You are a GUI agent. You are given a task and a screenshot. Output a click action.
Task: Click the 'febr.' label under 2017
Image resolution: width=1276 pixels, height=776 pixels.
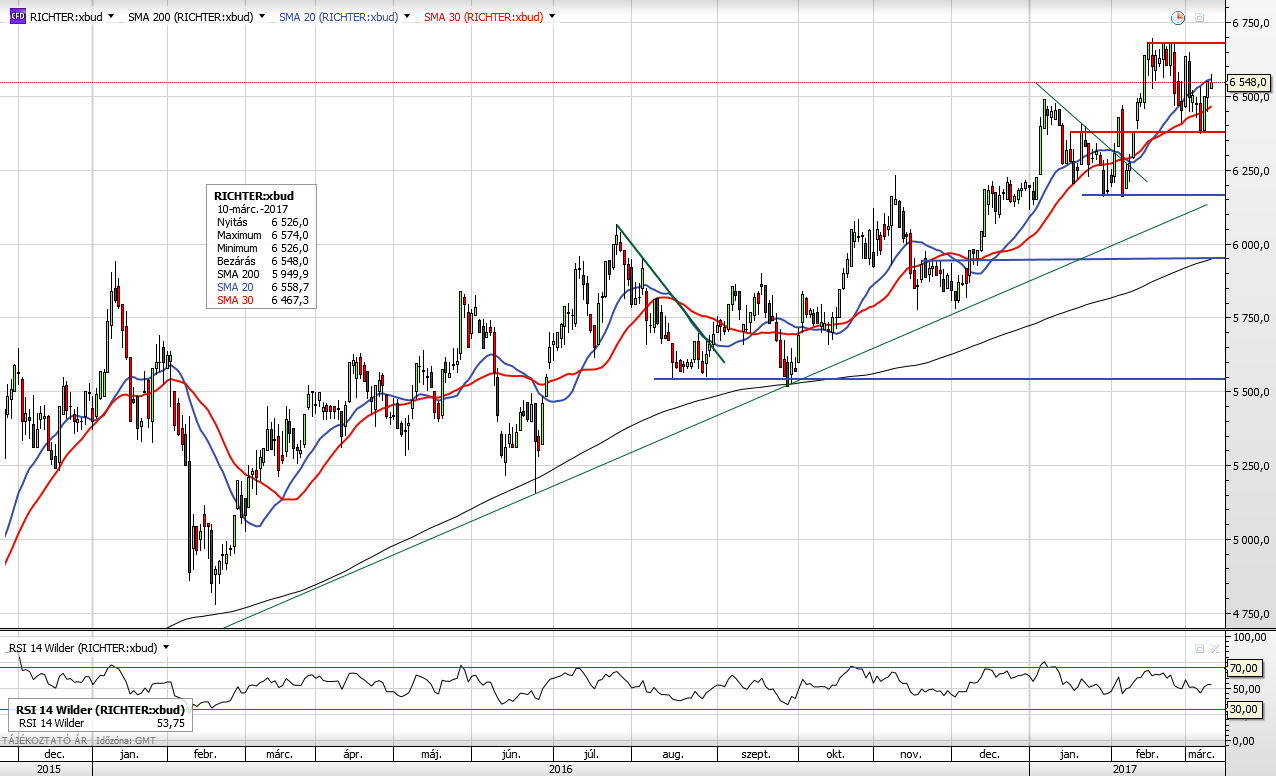[x=1147, y=754]
